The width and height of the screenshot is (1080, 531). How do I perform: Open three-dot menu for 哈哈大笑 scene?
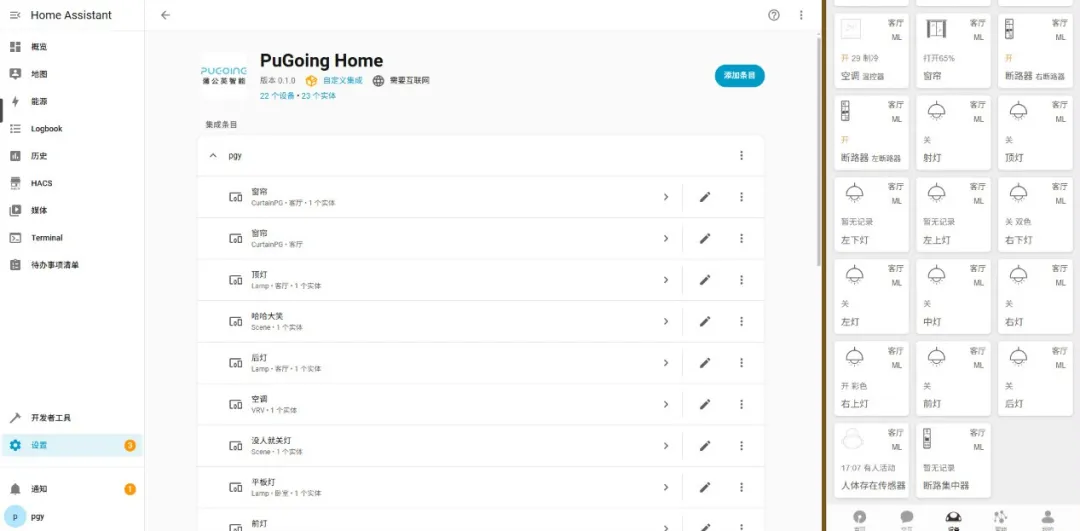[741, 321]
